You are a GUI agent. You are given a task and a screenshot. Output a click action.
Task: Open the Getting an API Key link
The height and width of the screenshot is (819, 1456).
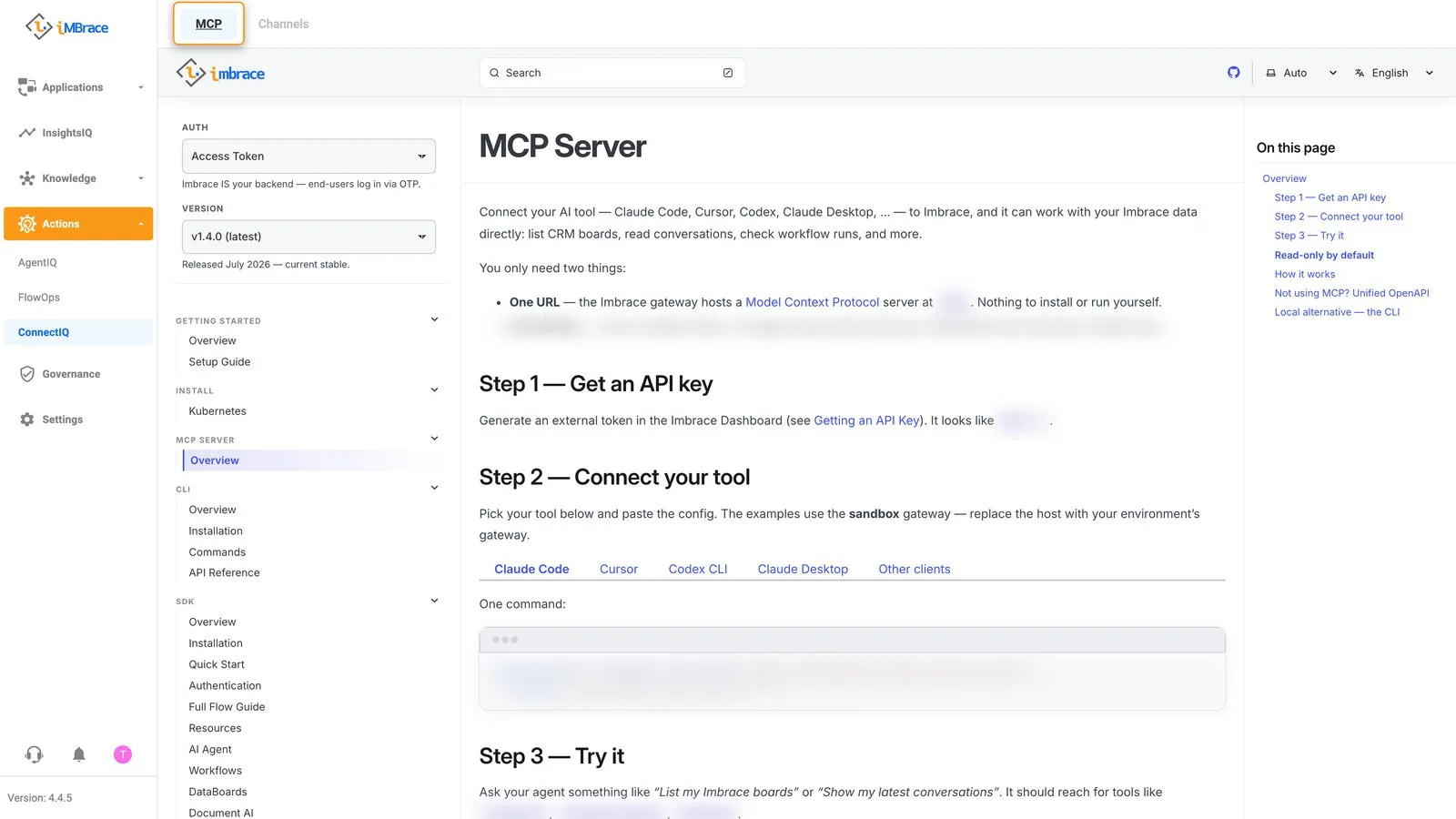click(866, 420)
